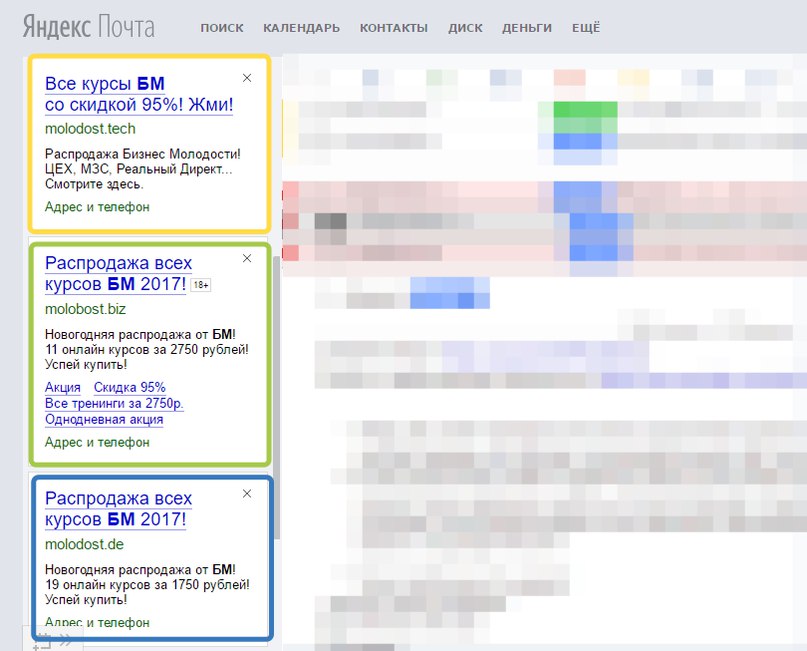Screen dimensions: 807x651
Task: Click the "Смотрите здесь." text
Action: tap(94, 184)
